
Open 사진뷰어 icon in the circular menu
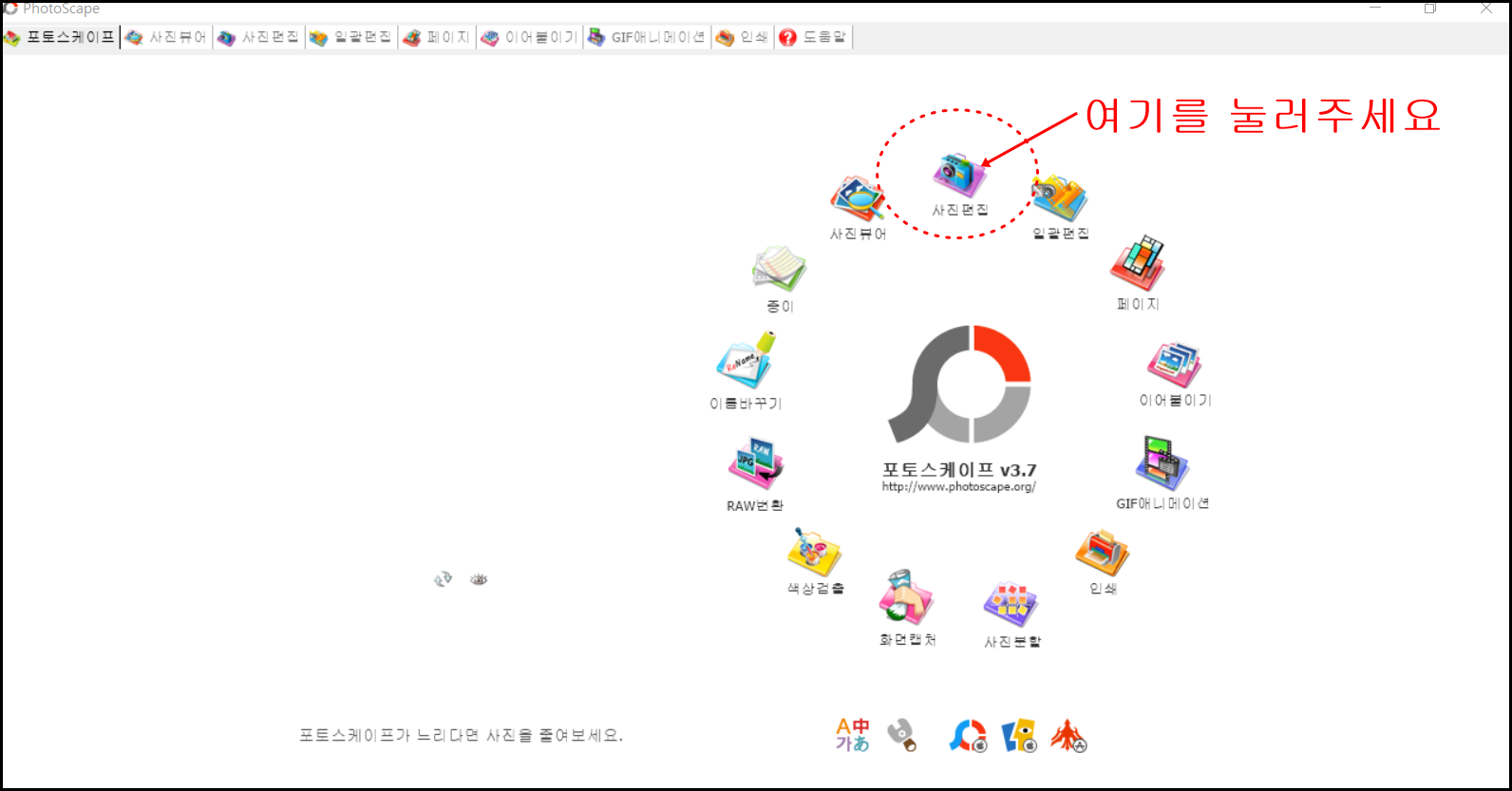point(858,198)
